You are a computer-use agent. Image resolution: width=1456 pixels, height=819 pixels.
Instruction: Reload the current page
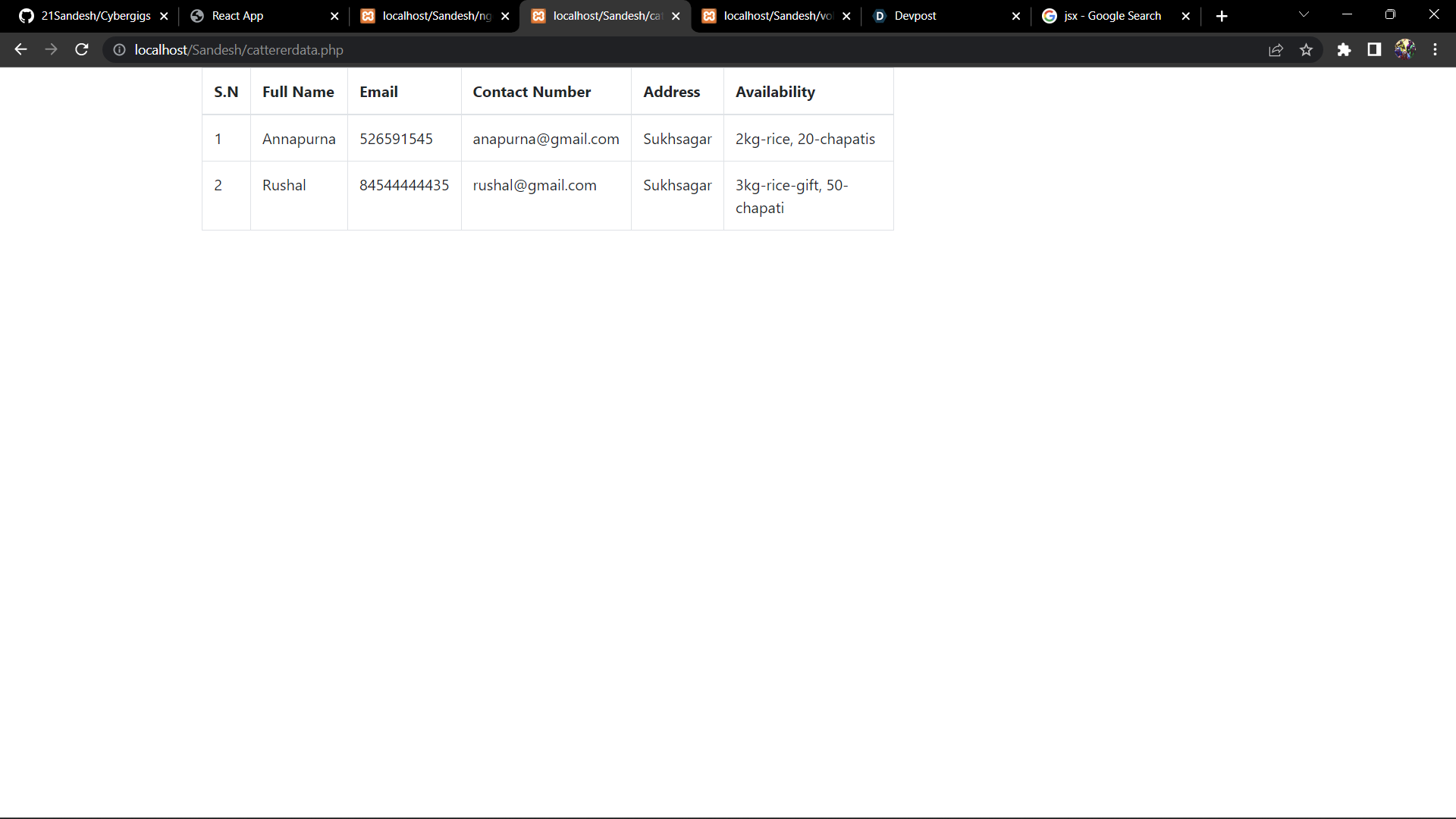82,49
